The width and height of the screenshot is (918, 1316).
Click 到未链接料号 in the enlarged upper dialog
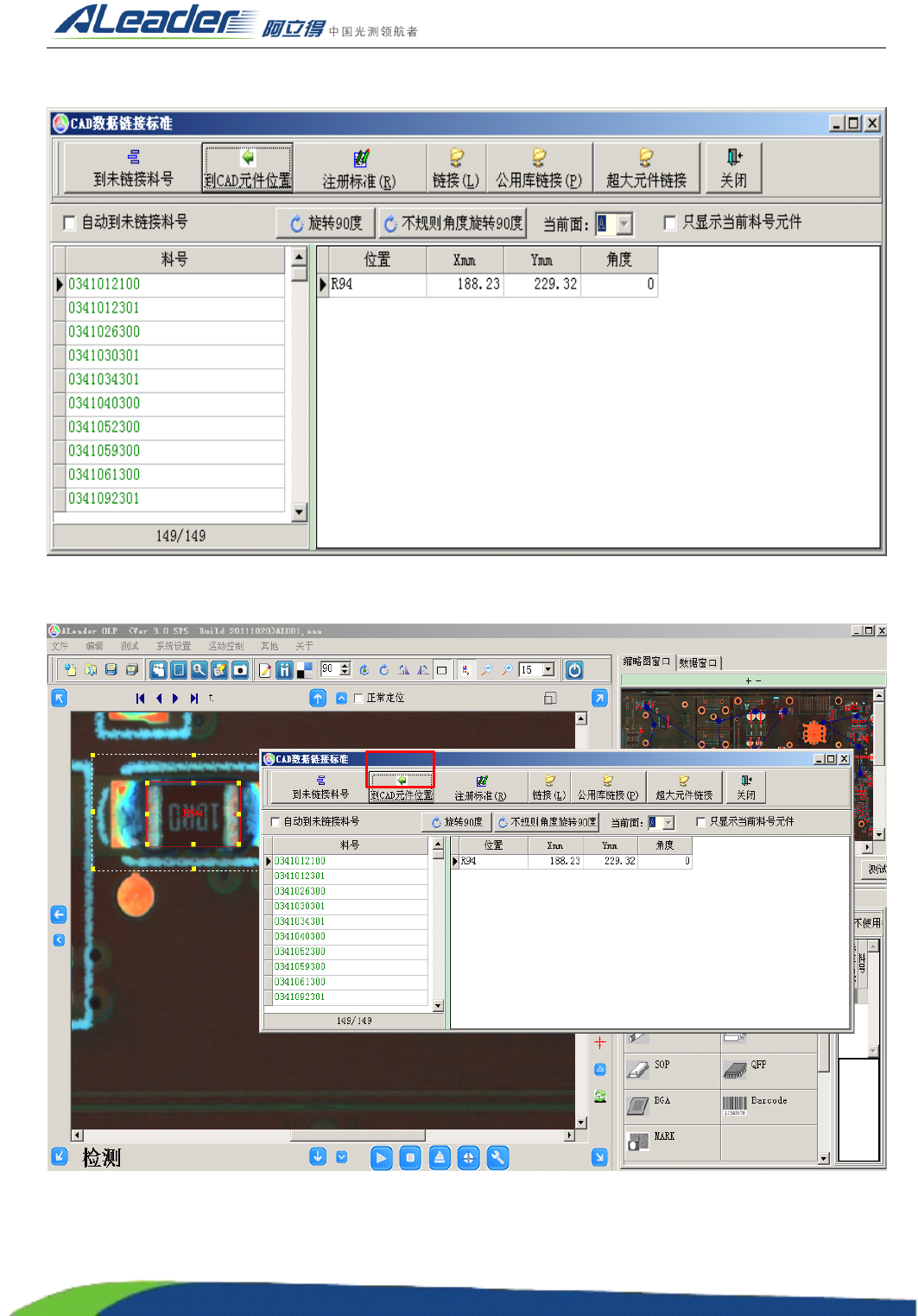[x=133, y=168]
